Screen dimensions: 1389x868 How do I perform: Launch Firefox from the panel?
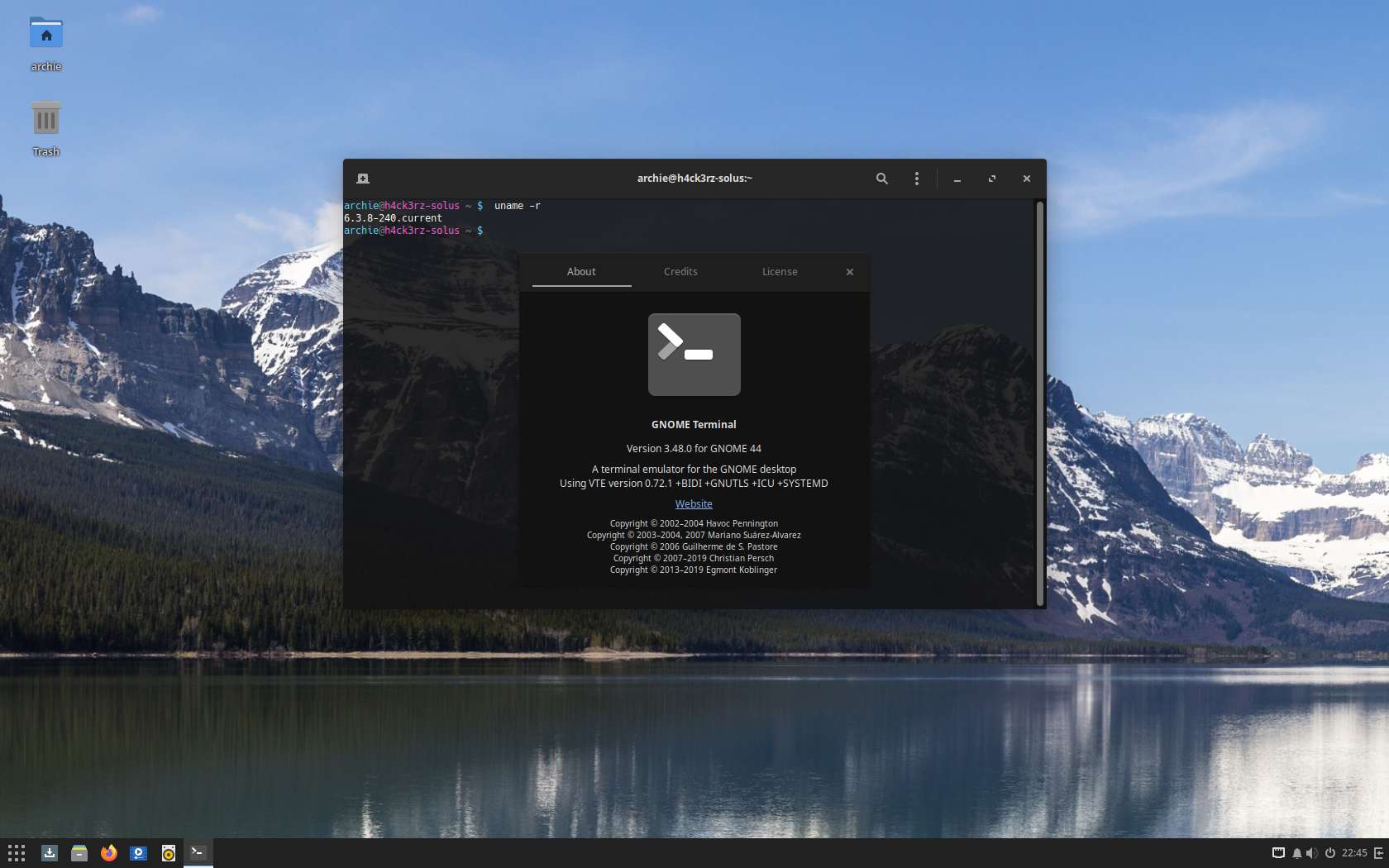(x=109, y=853)
